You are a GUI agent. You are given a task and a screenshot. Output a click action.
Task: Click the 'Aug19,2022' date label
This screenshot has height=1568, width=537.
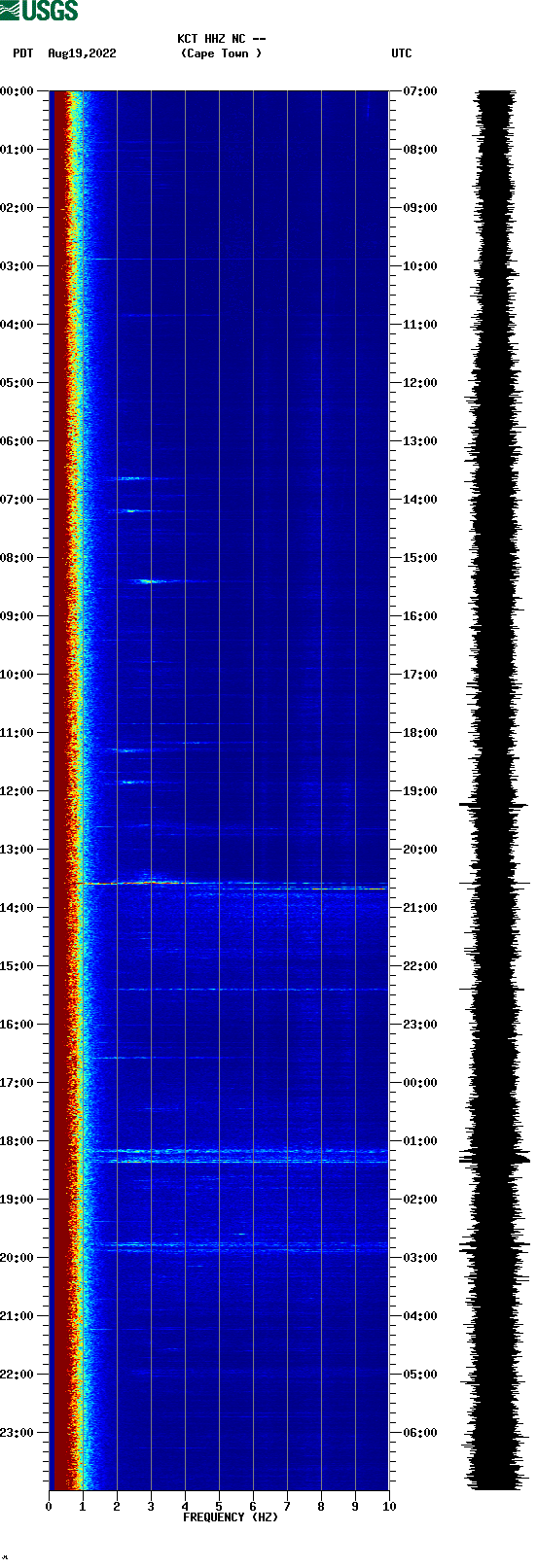point(82,53)
